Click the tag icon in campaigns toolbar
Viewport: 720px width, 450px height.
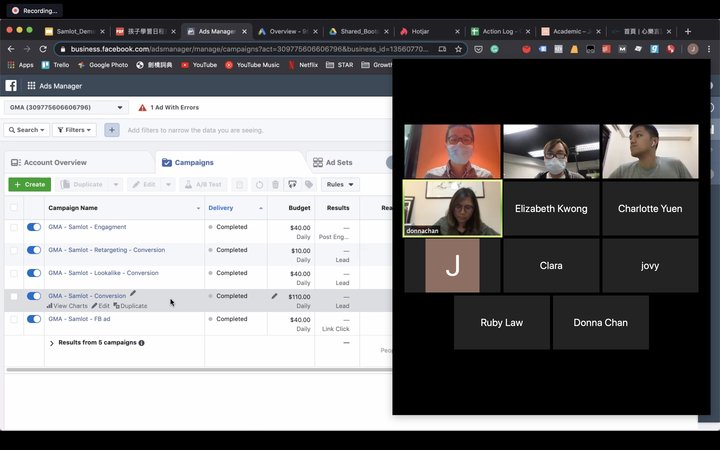point(309,185)
